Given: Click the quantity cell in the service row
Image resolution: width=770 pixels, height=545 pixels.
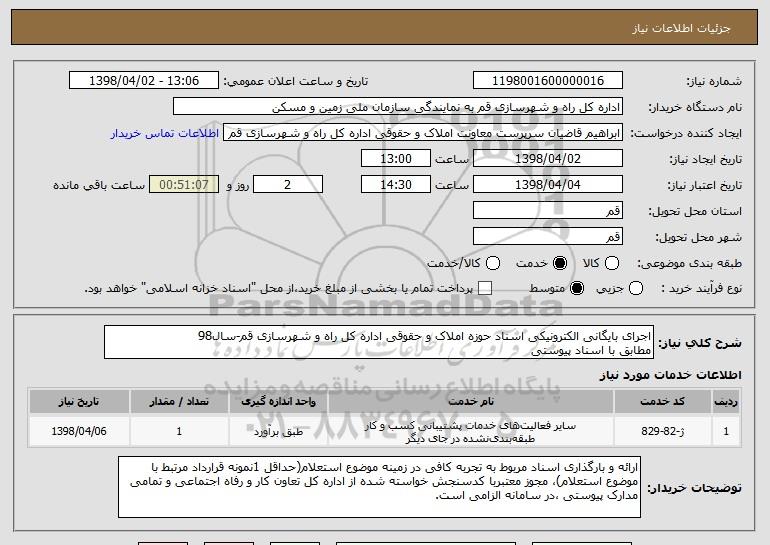Looking at the screenshot, I should point(179,432).
